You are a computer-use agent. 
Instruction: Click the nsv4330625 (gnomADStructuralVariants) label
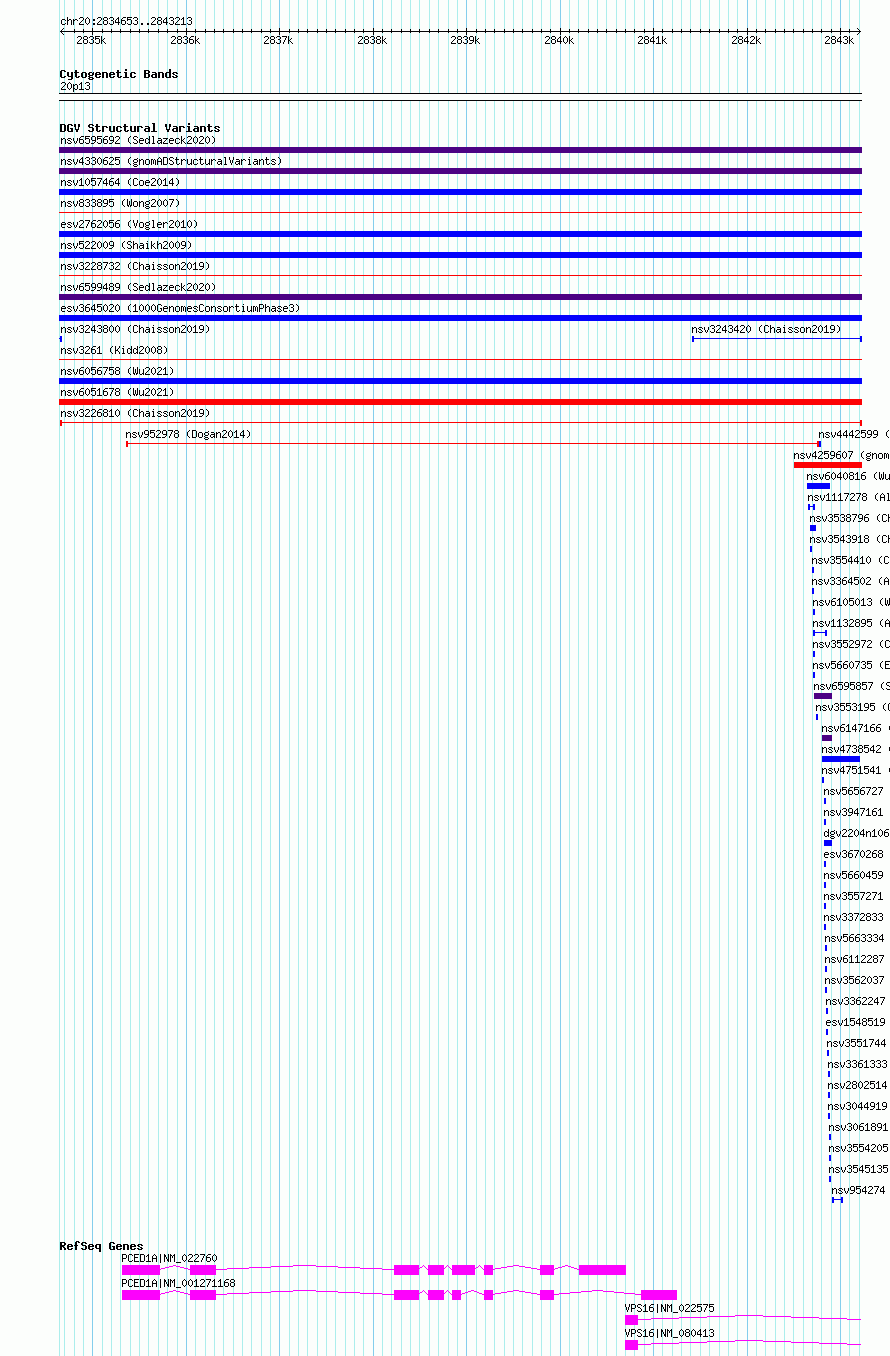pyautogui.click(x=171, y=161)
